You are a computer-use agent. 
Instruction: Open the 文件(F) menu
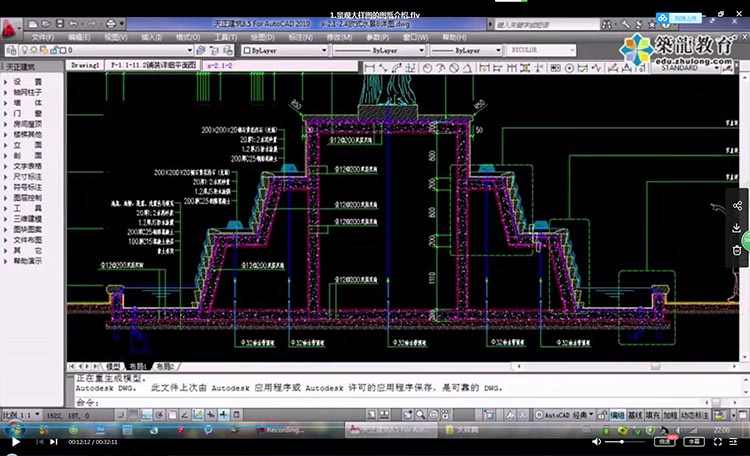pos(43,36)
